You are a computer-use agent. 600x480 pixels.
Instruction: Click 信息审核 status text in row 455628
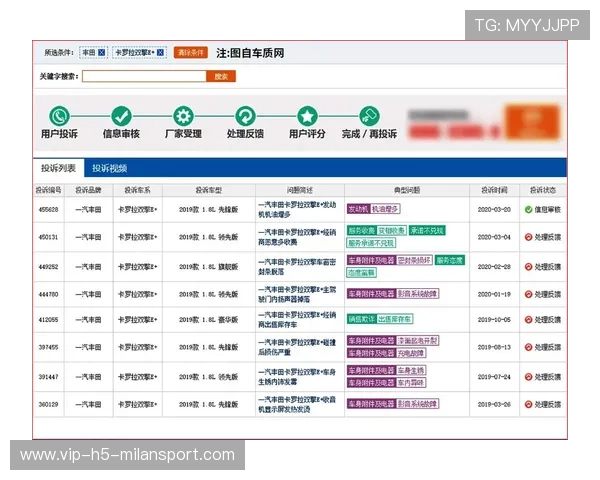coord(548,209)
